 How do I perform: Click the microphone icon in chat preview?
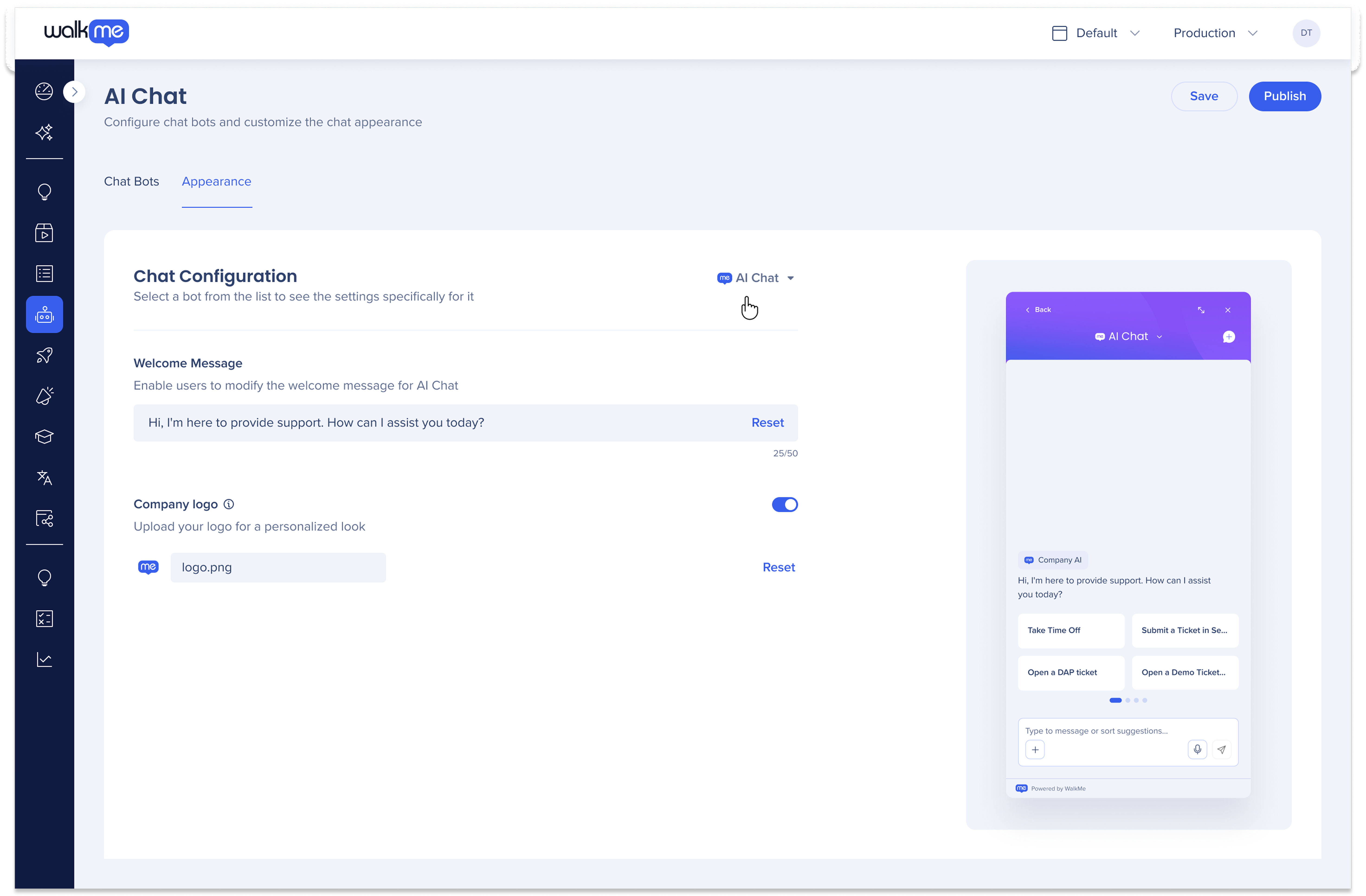point(1197,750)
